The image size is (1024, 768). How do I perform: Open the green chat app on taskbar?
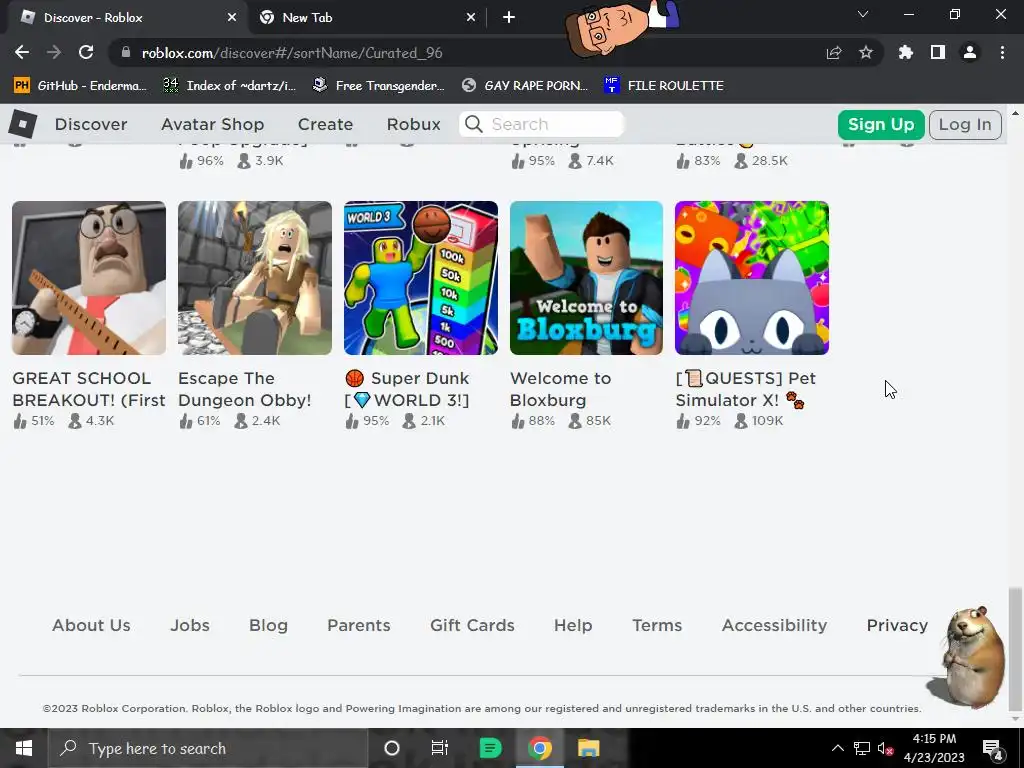(x=490, y=748)
